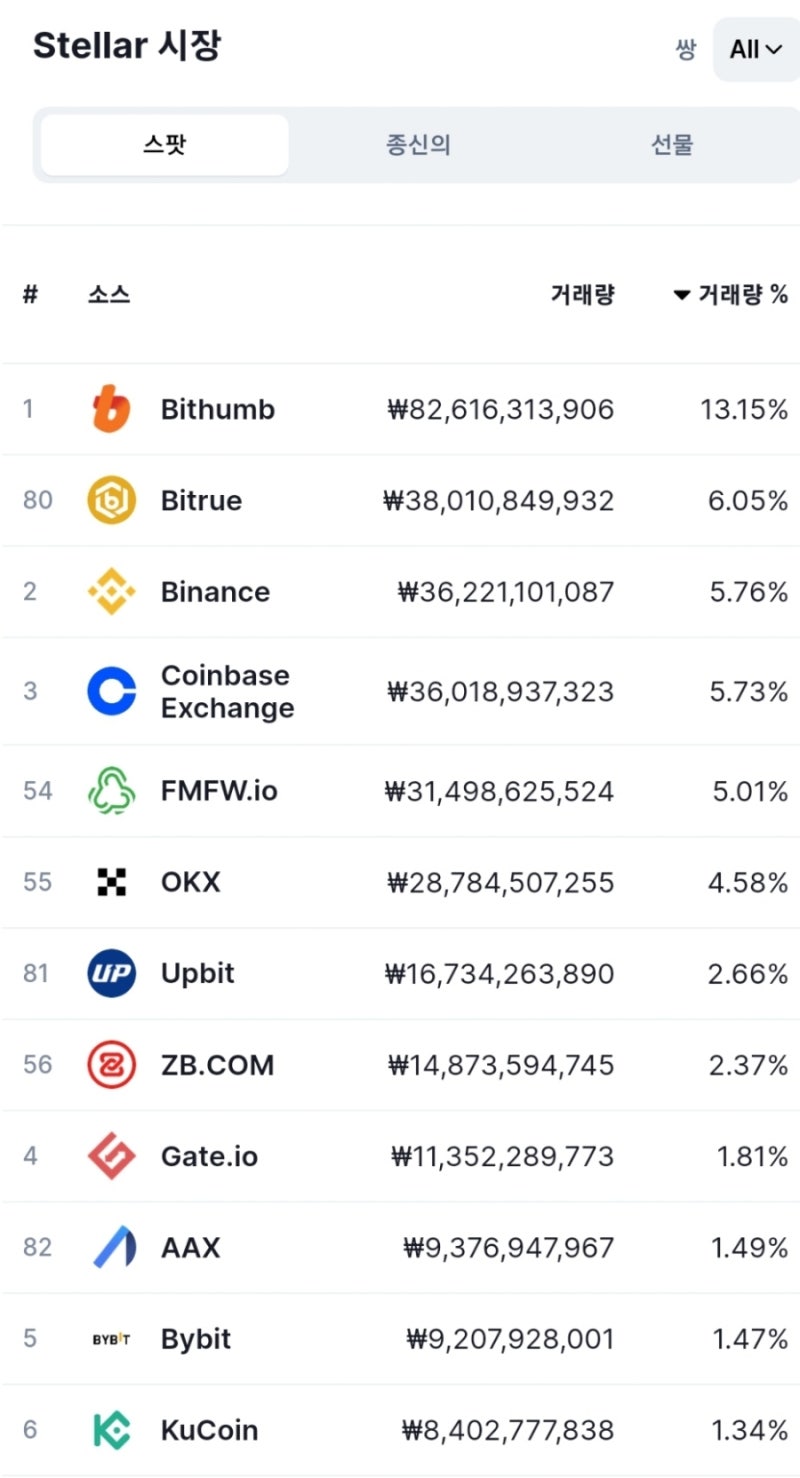Click the Coinbase Exchange blue logo
The width and height of the screenshot is (800, 1478).
[111, 691]
